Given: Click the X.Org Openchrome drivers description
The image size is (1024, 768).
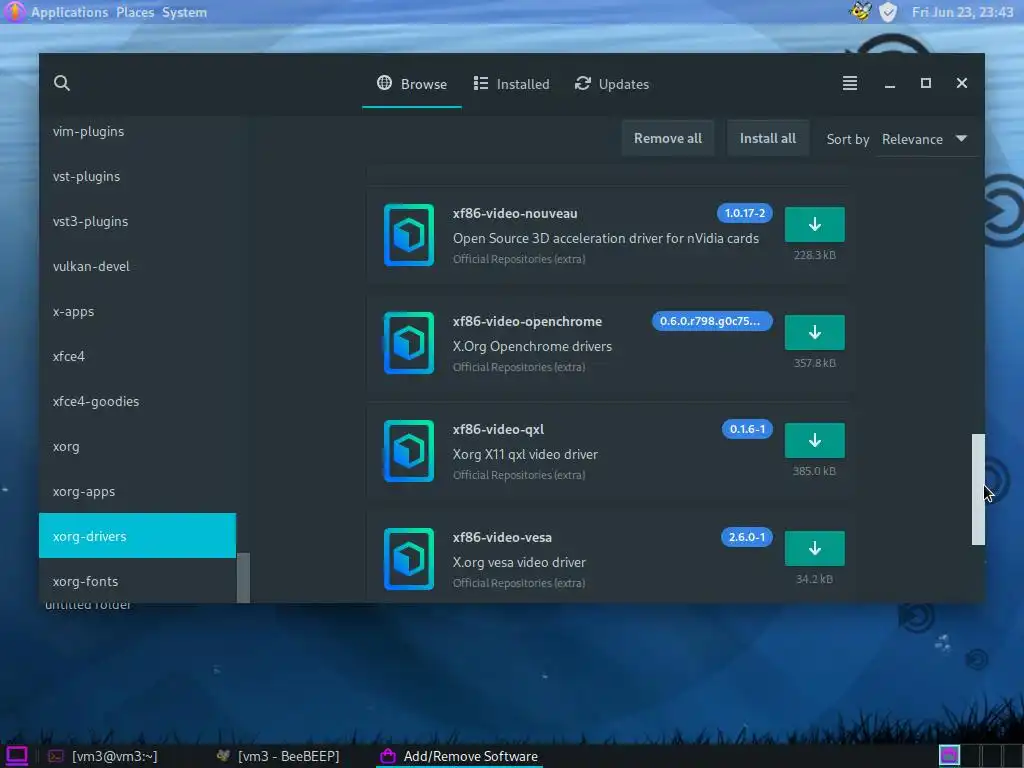Looking at the screenshot, I should [532, 346].
